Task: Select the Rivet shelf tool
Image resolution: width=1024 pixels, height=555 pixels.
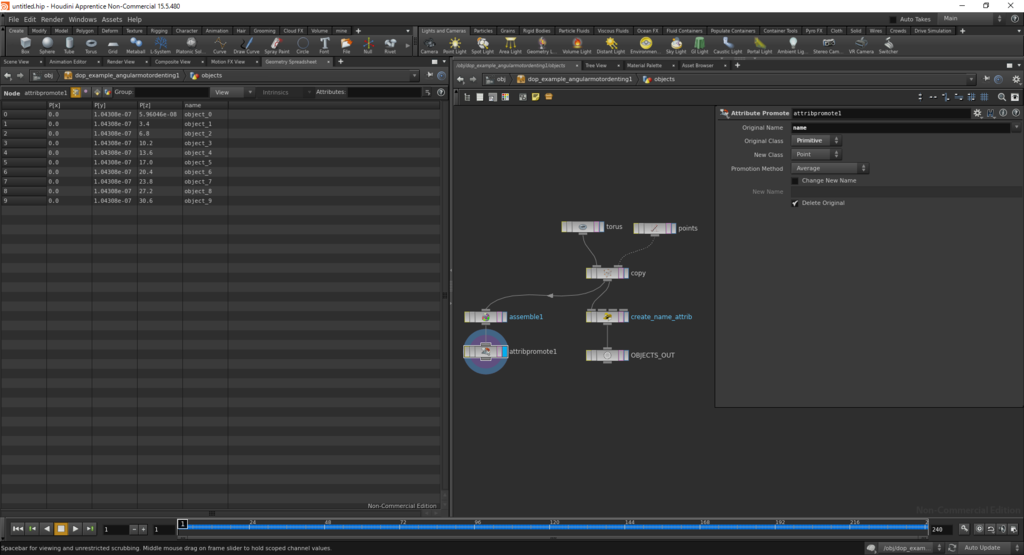Action: coord(390,45)
